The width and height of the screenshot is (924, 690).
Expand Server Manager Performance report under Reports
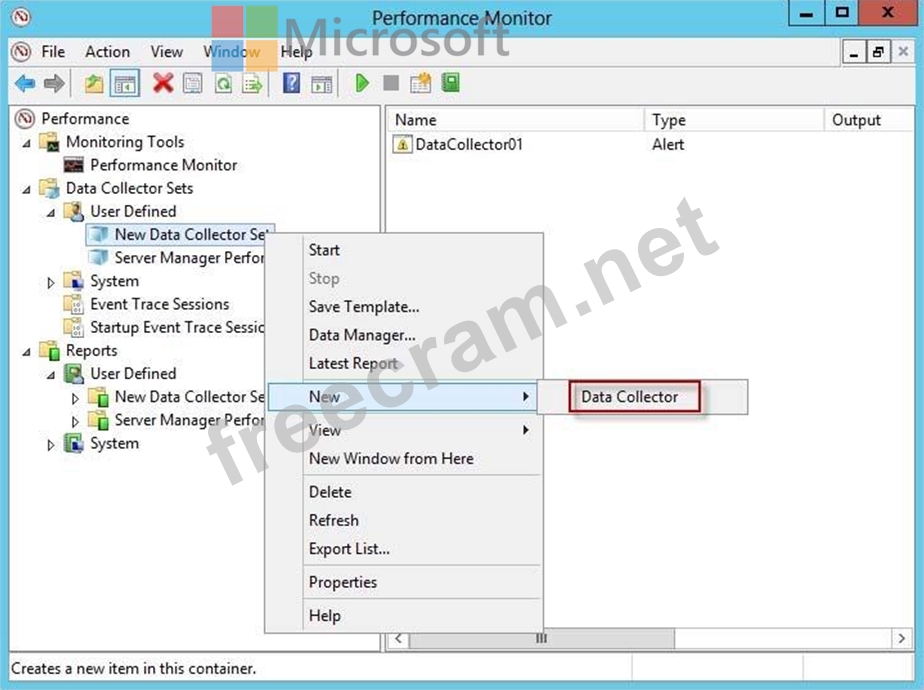tap(75, 422)
